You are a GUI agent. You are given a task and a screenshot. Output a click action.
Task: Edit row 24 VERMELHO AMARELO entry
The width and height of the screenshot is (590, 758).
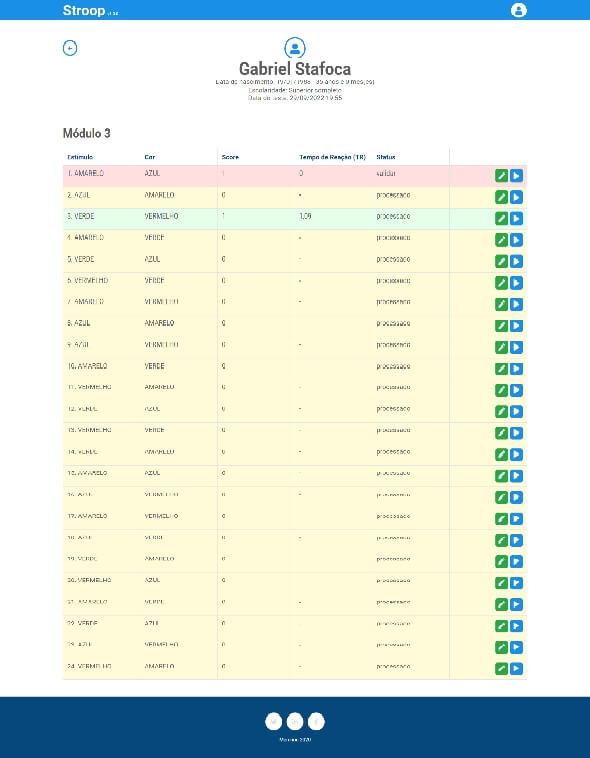point(502,669)
